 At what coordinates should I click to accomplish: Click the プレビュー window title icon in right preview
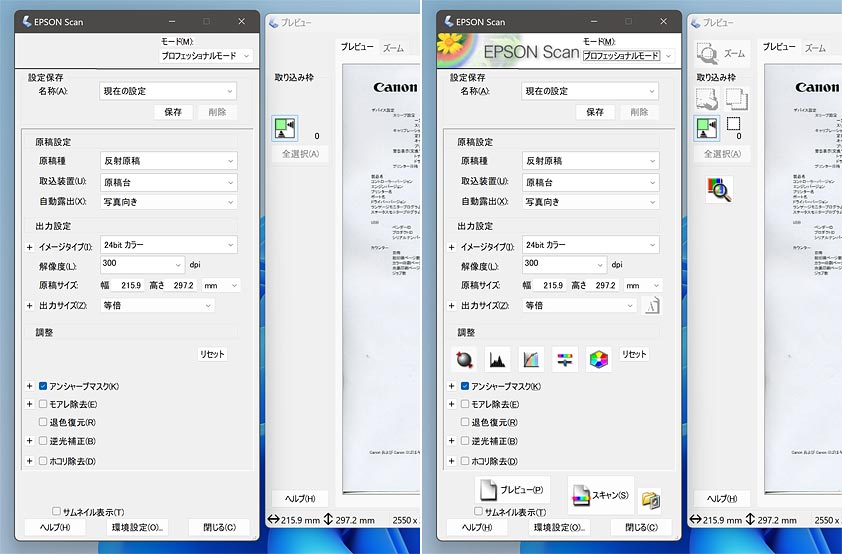(x=696, y=23)
